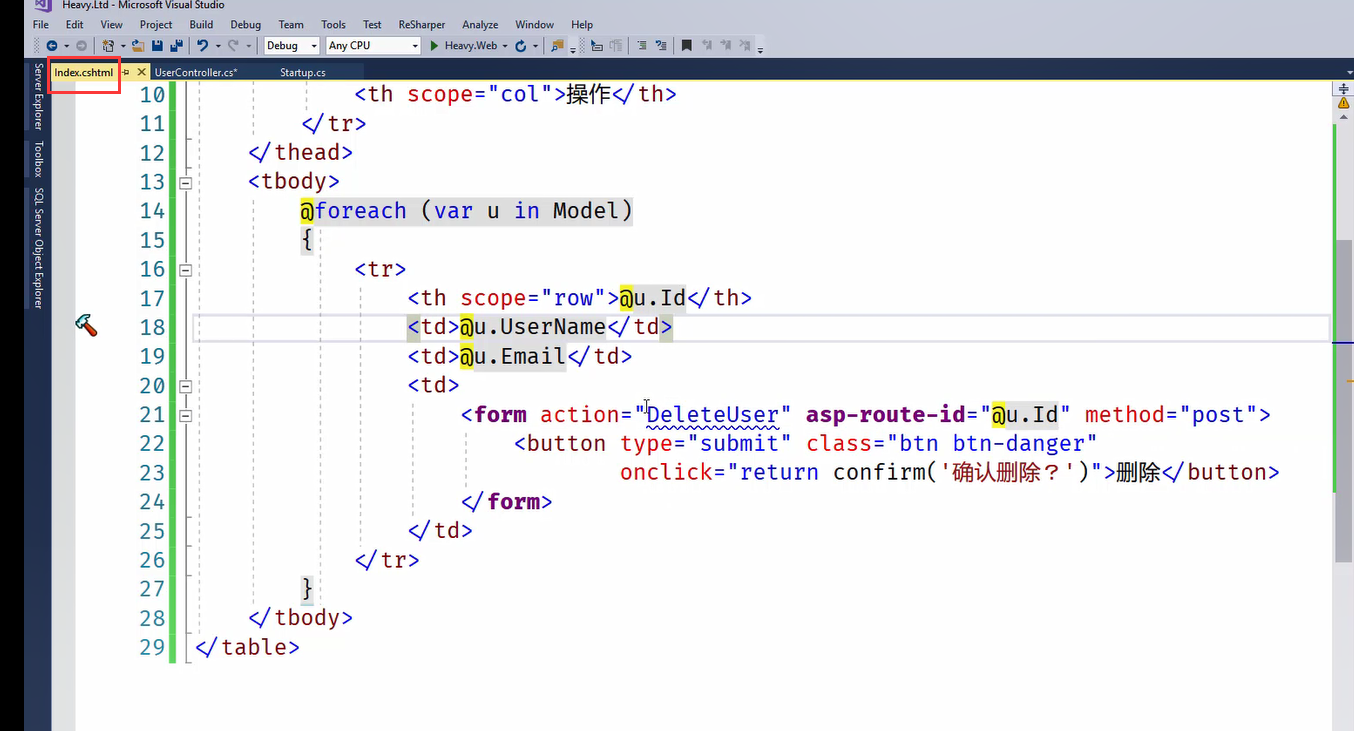This screenshot has width=1354, height=731.
Task: Select the Index.cshtml document tab
Action: point(84,72)
